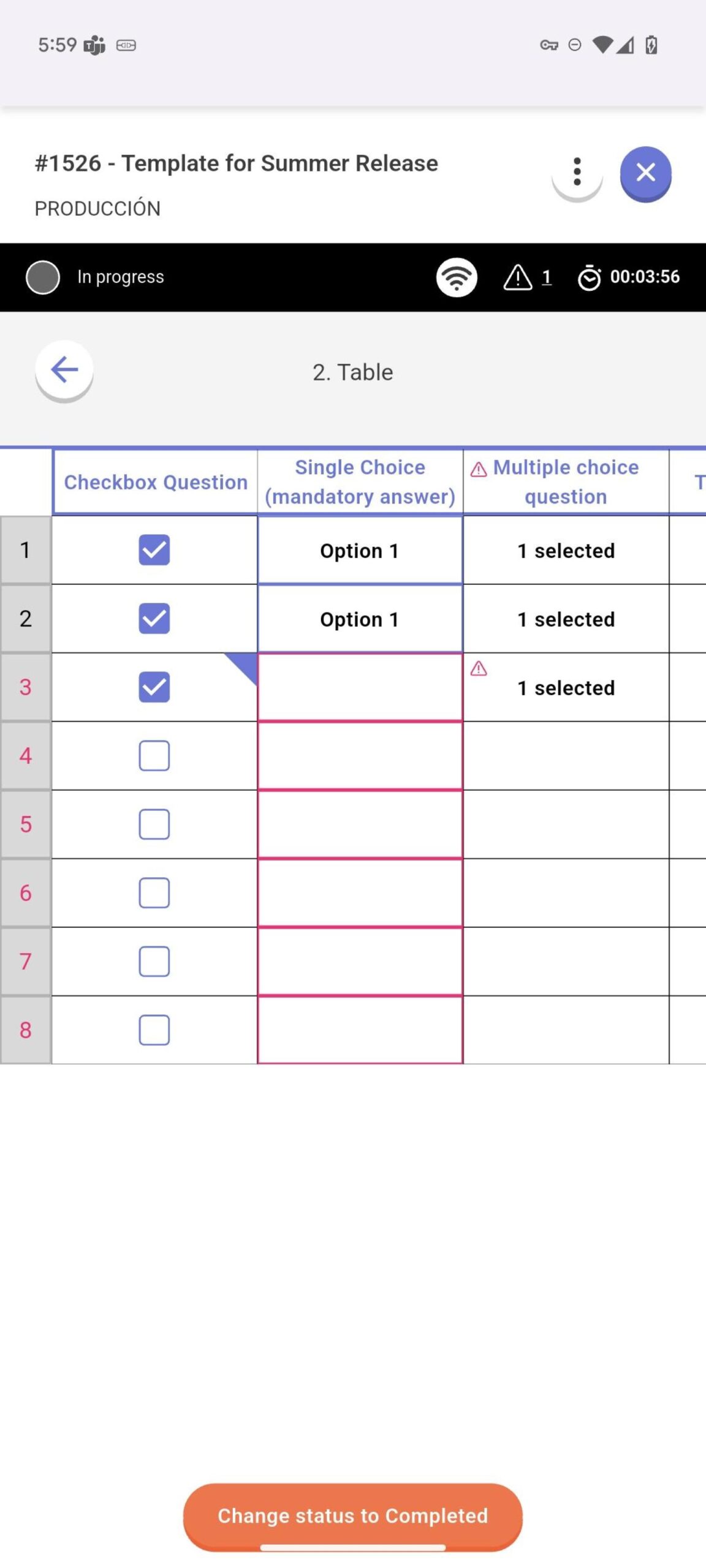Open Single Choice dropdown in row 1

360,551
